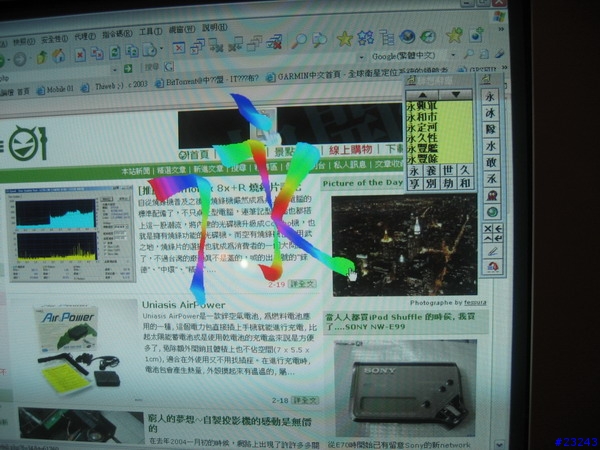The image size is (600, 450).
Task: Open the Mobile 01 bookmark
Action: click(x=55, y=90)
